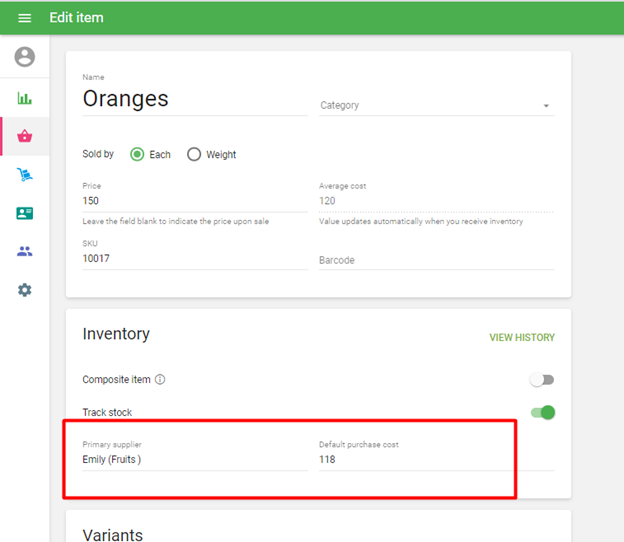This screenshot has height=542, width=624.
Task: Disable the Track stock toggle
Action: (543, 412)
